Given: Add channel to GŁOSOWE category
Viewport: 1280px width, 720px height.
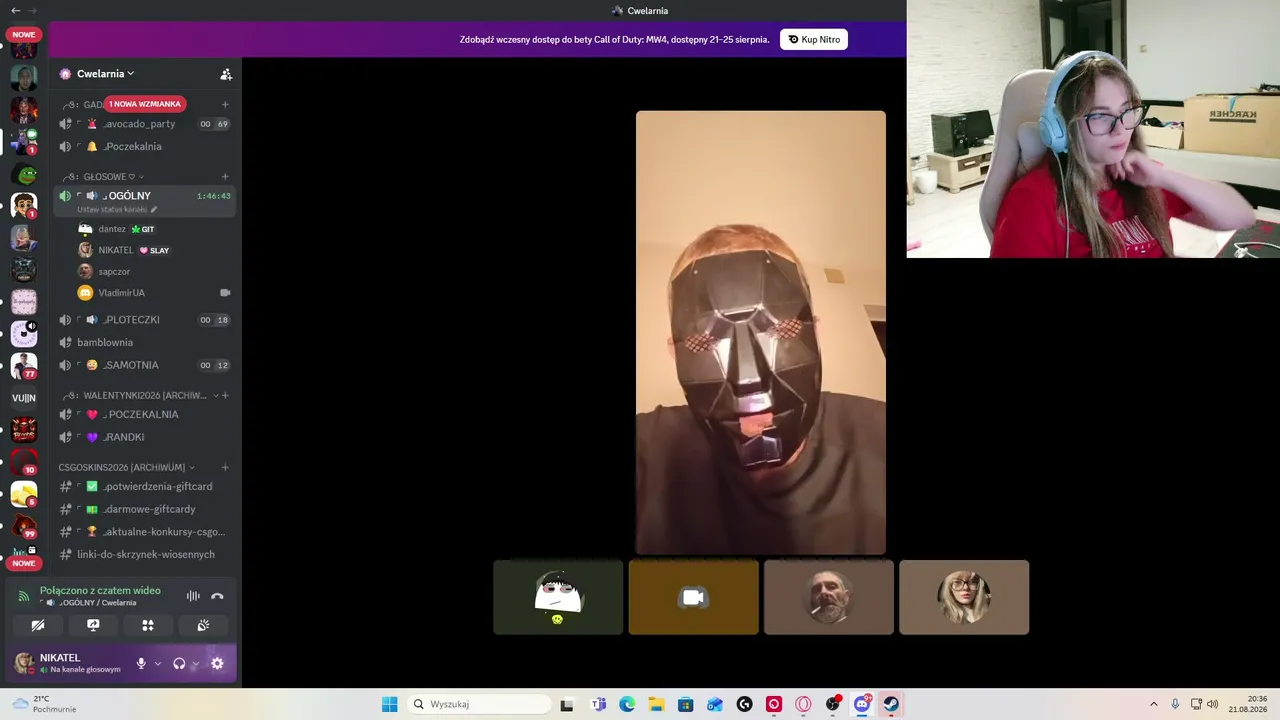Looking at the screenshot, I should point(225,177).
